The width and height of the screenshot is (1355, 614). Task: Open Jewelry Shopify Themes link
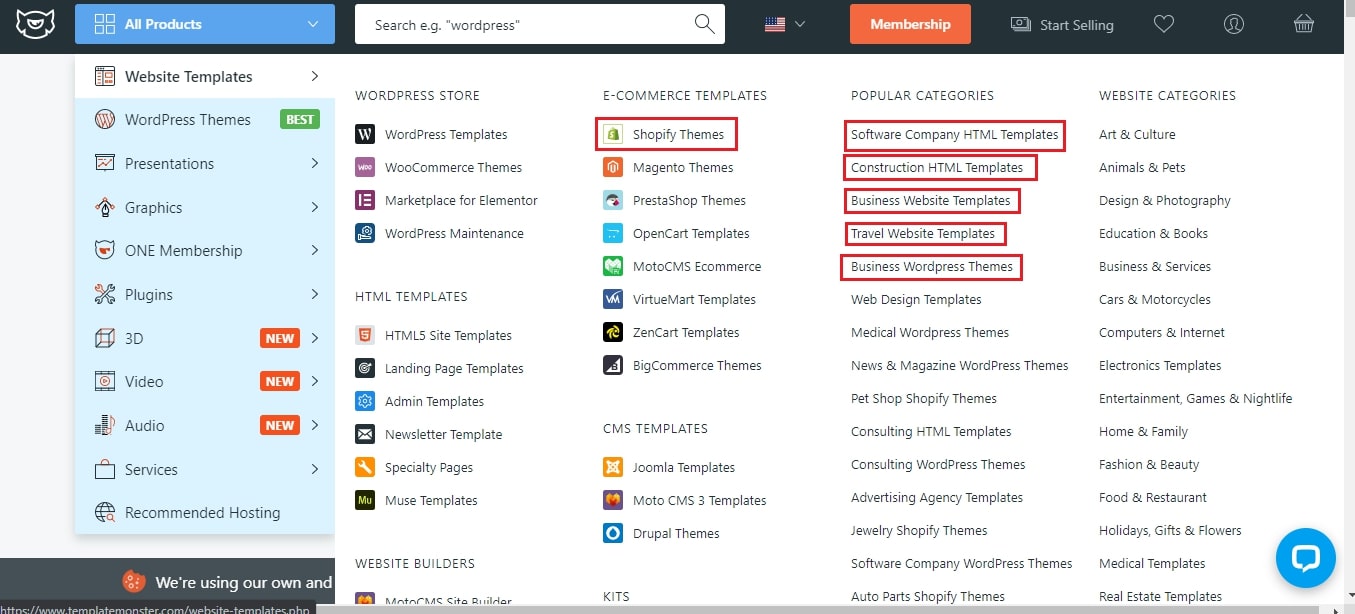[919, 530]
